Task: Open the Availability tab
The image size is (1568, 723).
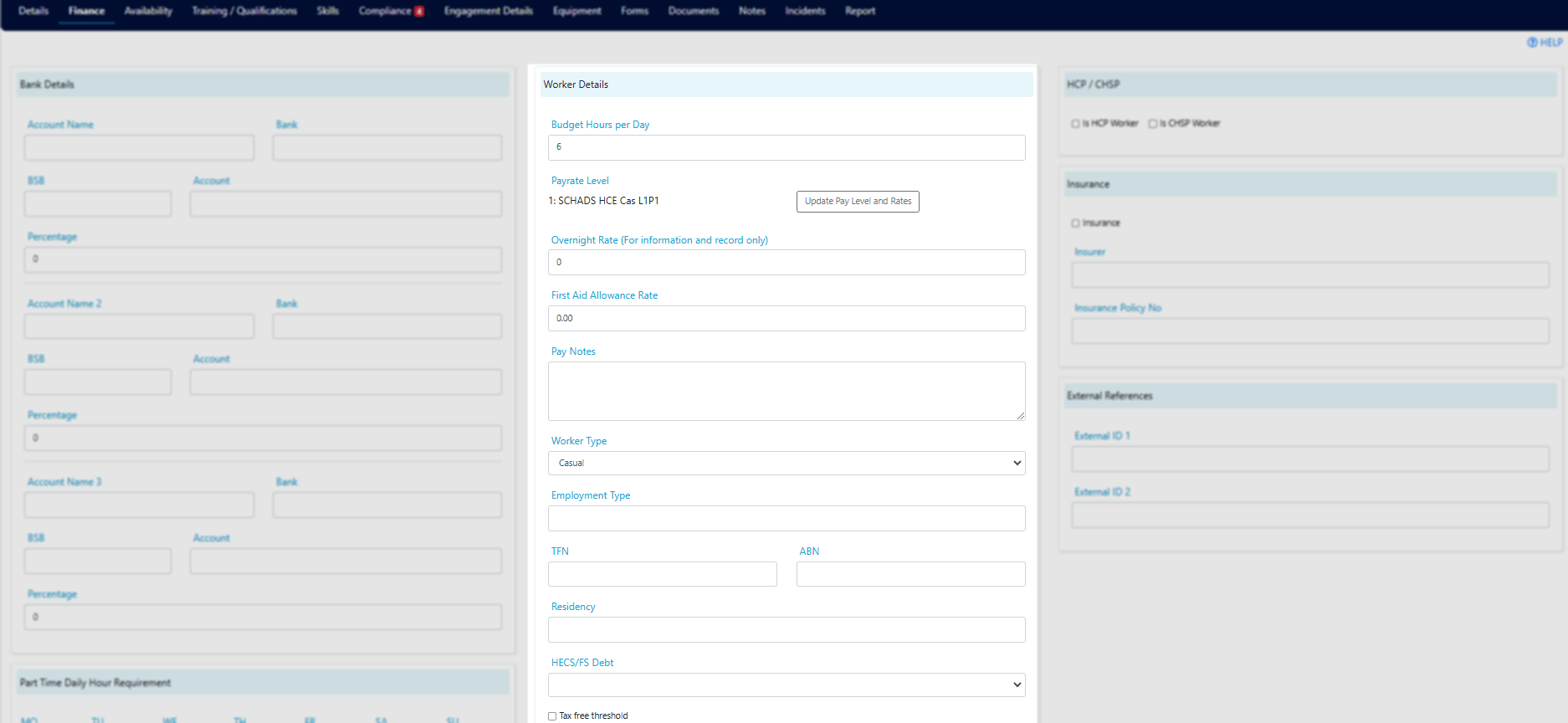Action: tap(148, 11)
